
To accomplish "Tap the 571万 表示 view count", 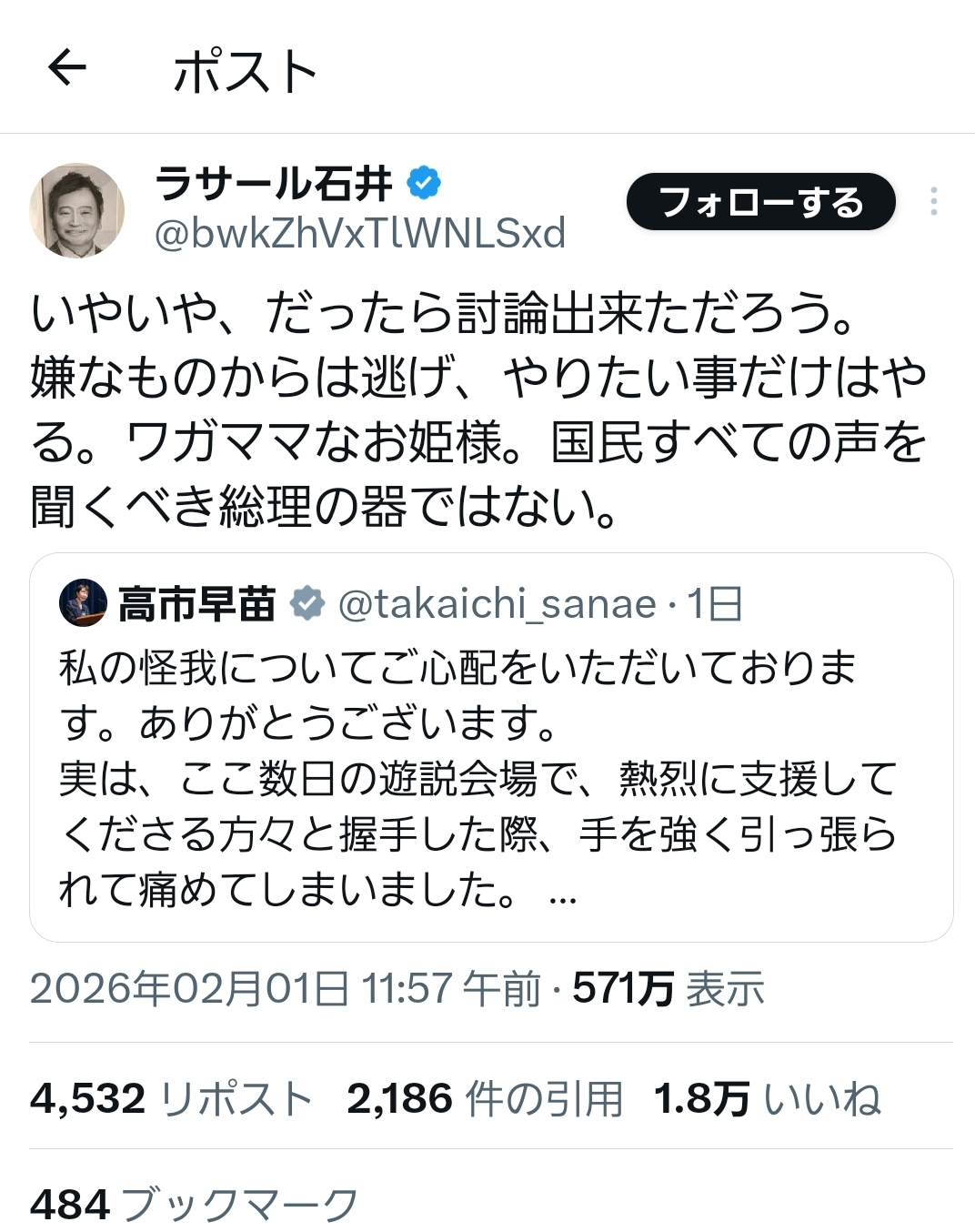I will coord(668,989).
